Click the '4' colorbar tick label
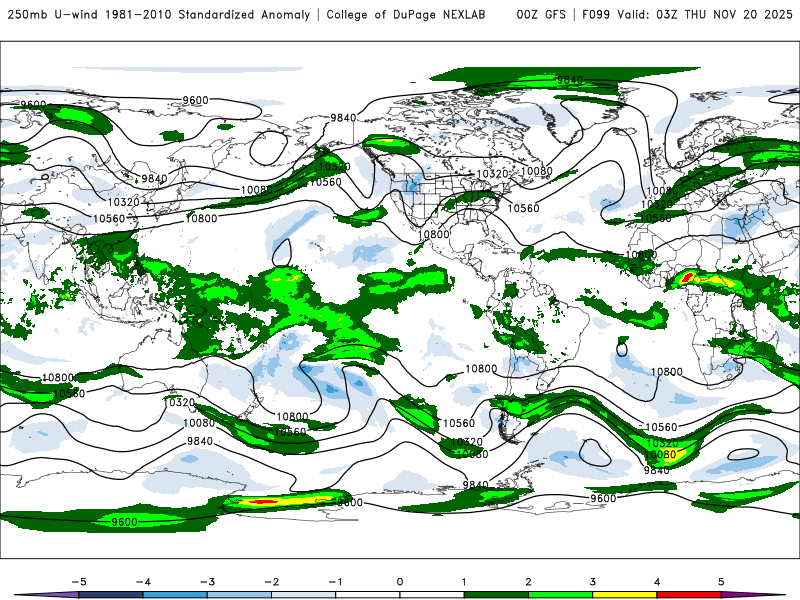The height and width of the screenshot is (600, 800). point(657,582)
